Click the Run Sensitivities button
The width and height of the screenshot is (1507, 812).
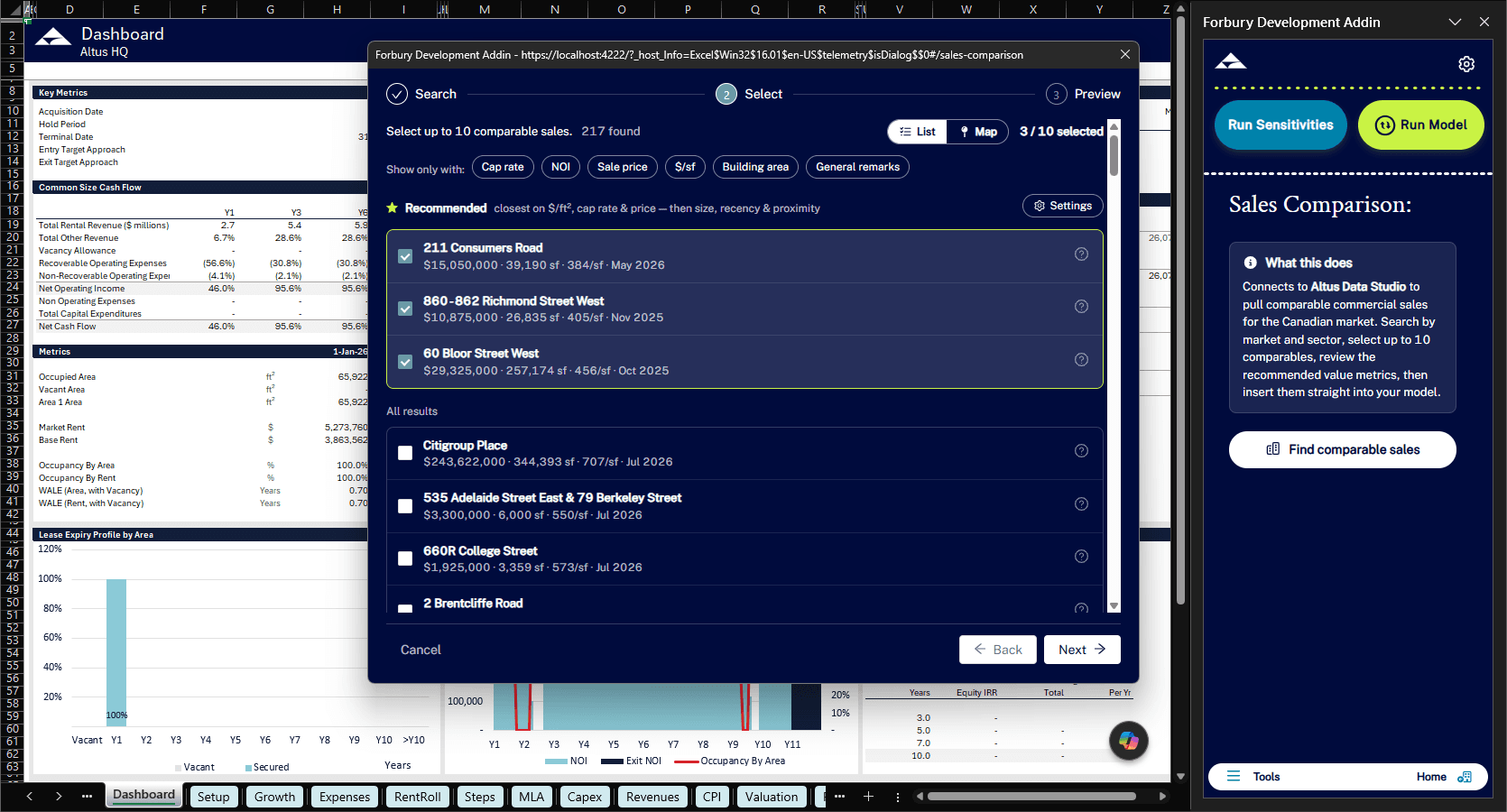[x=1280, y=125]
